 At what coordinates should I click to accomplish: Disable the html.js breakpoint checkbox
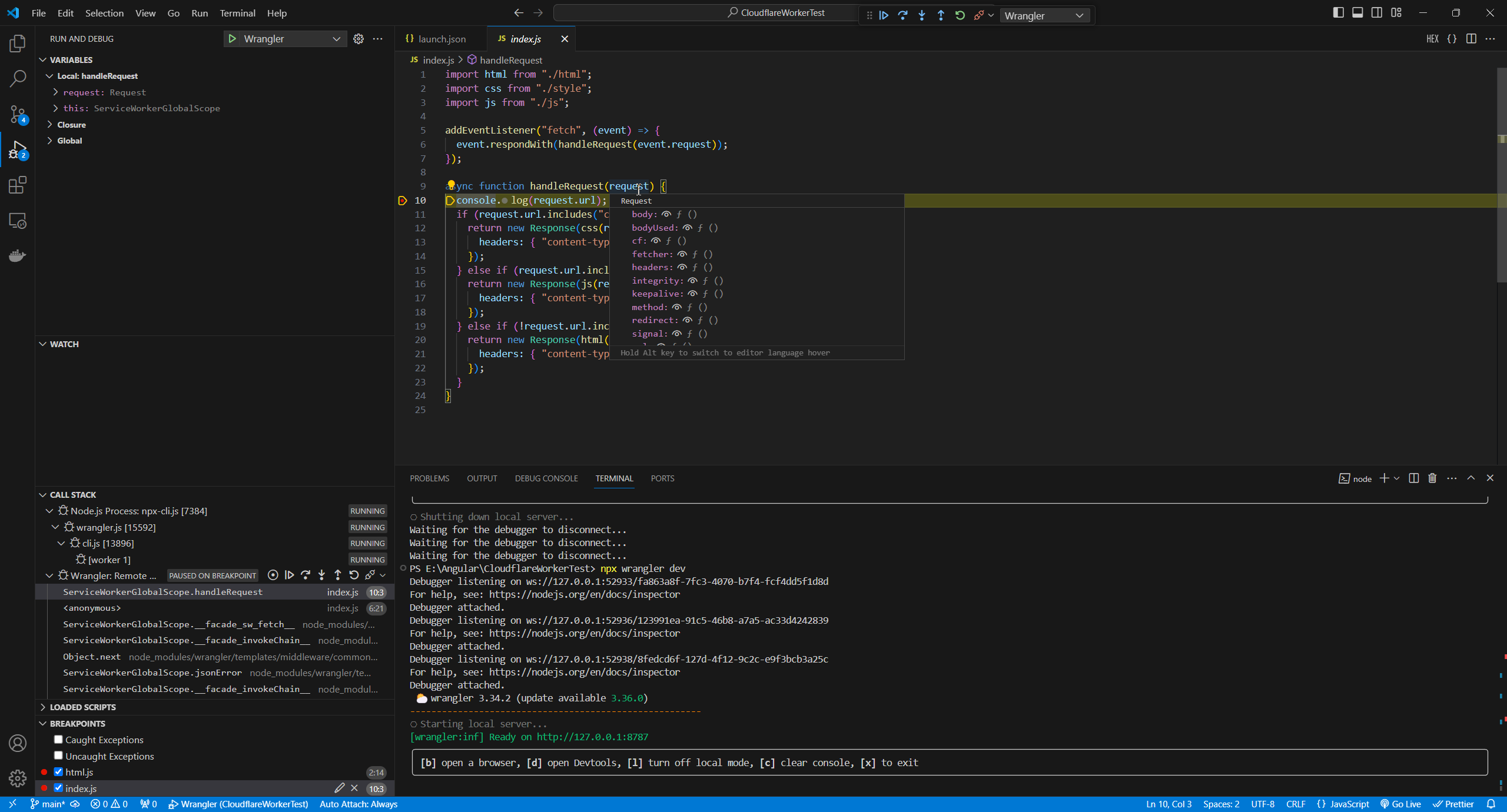[58, 771]
